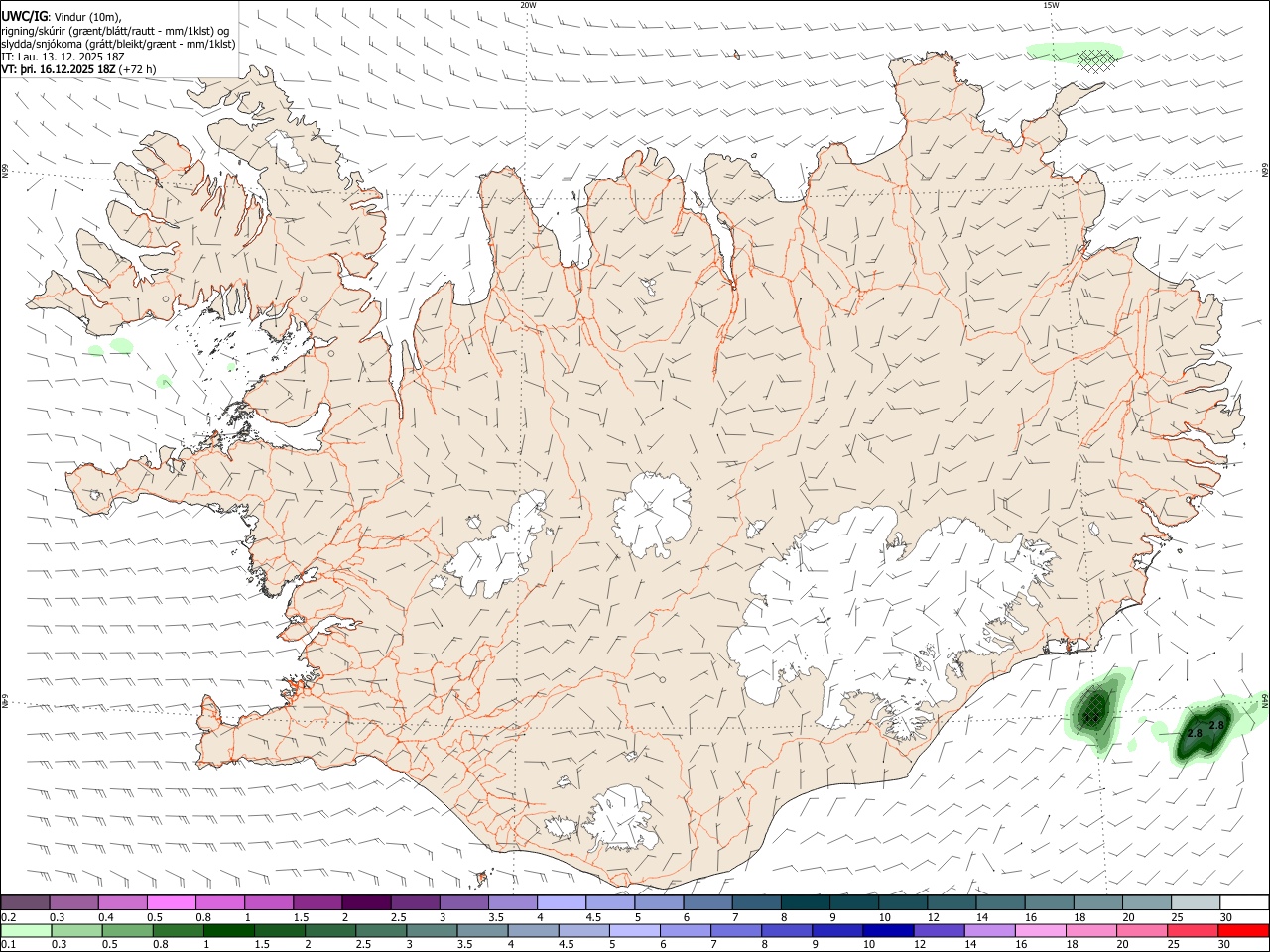Pick the periwinkle swatch labeled 6 in rain scale
The height and width of the screenshot is (952, 1270).
pos(685,930)
